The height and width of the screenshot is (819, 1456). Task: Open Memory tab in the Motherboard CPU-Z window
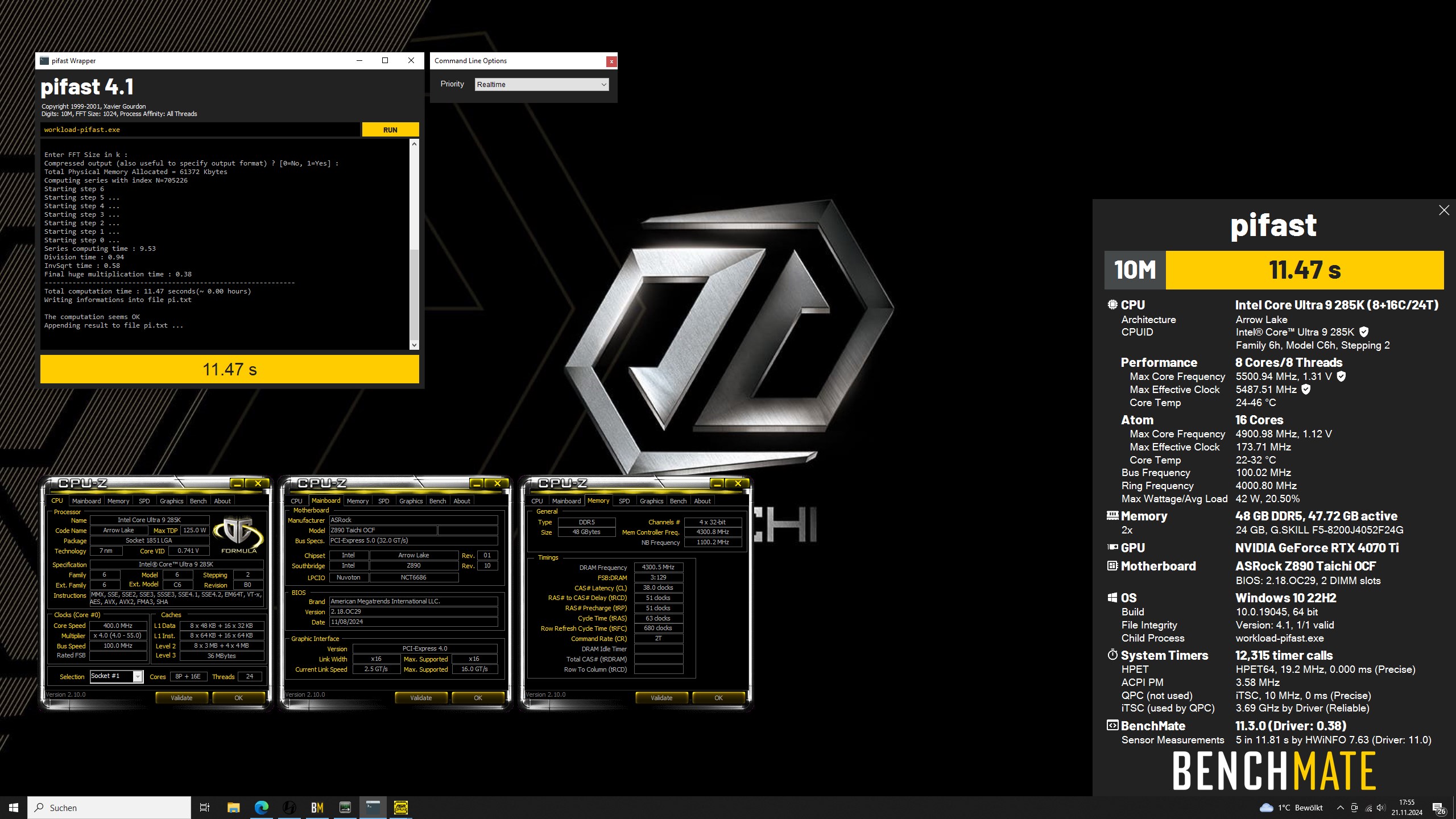(358, 501)
